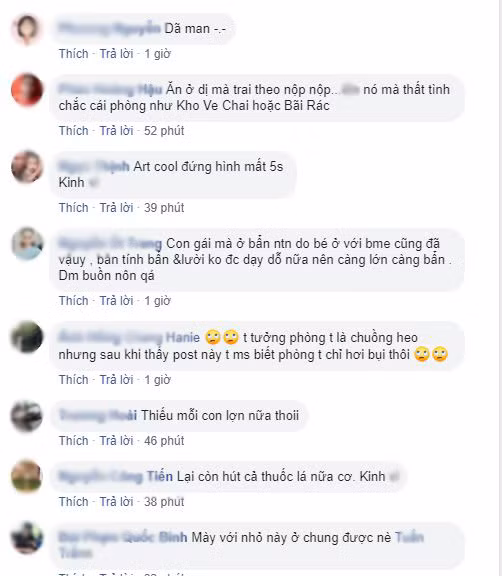Viewport: 502px width, 576px height.
Task: Open profile picture beside 'Dã man' comment
Action: (27, 29)
